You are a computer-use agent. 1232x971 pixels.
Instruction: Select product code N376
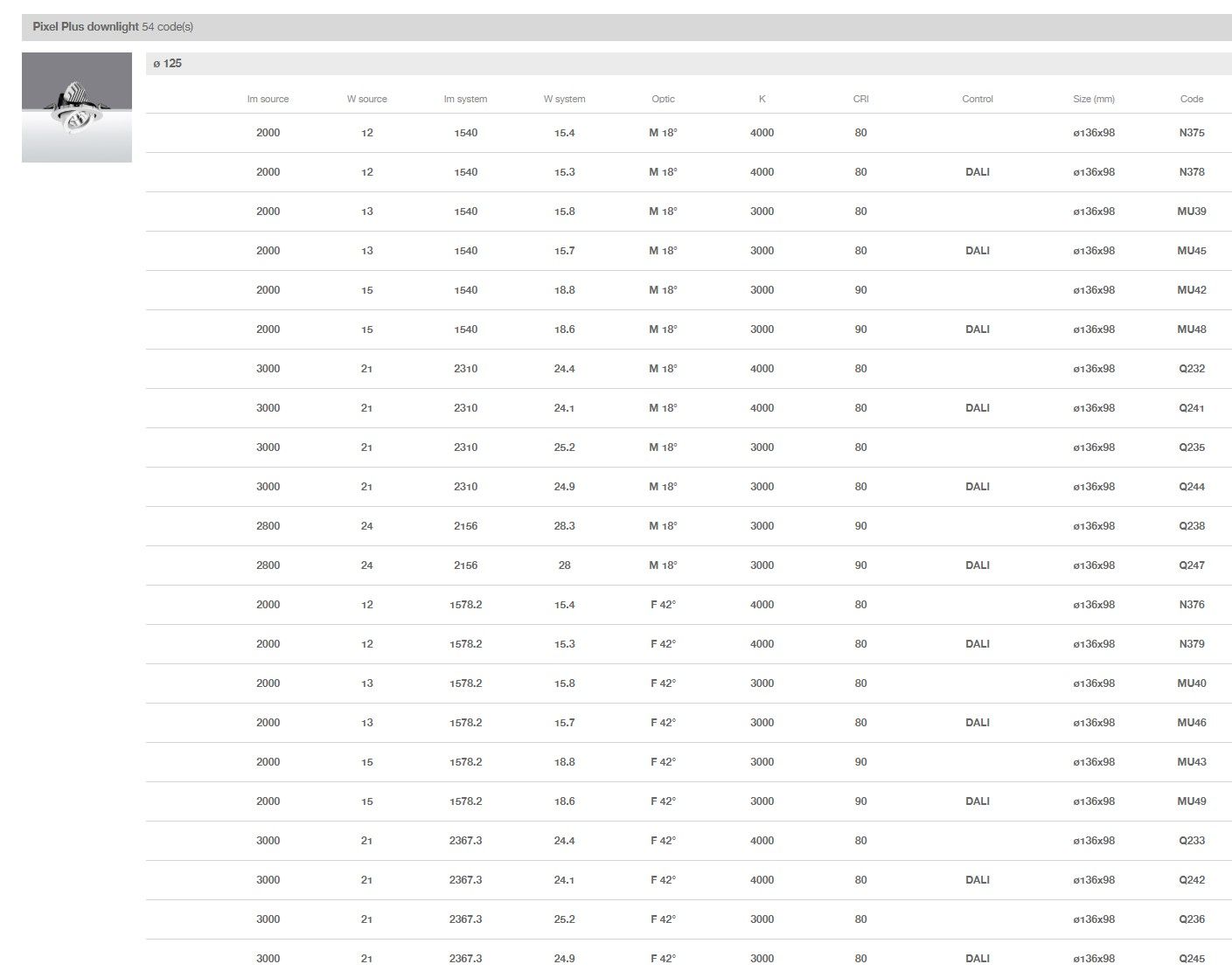click(x=1191, y=605)
